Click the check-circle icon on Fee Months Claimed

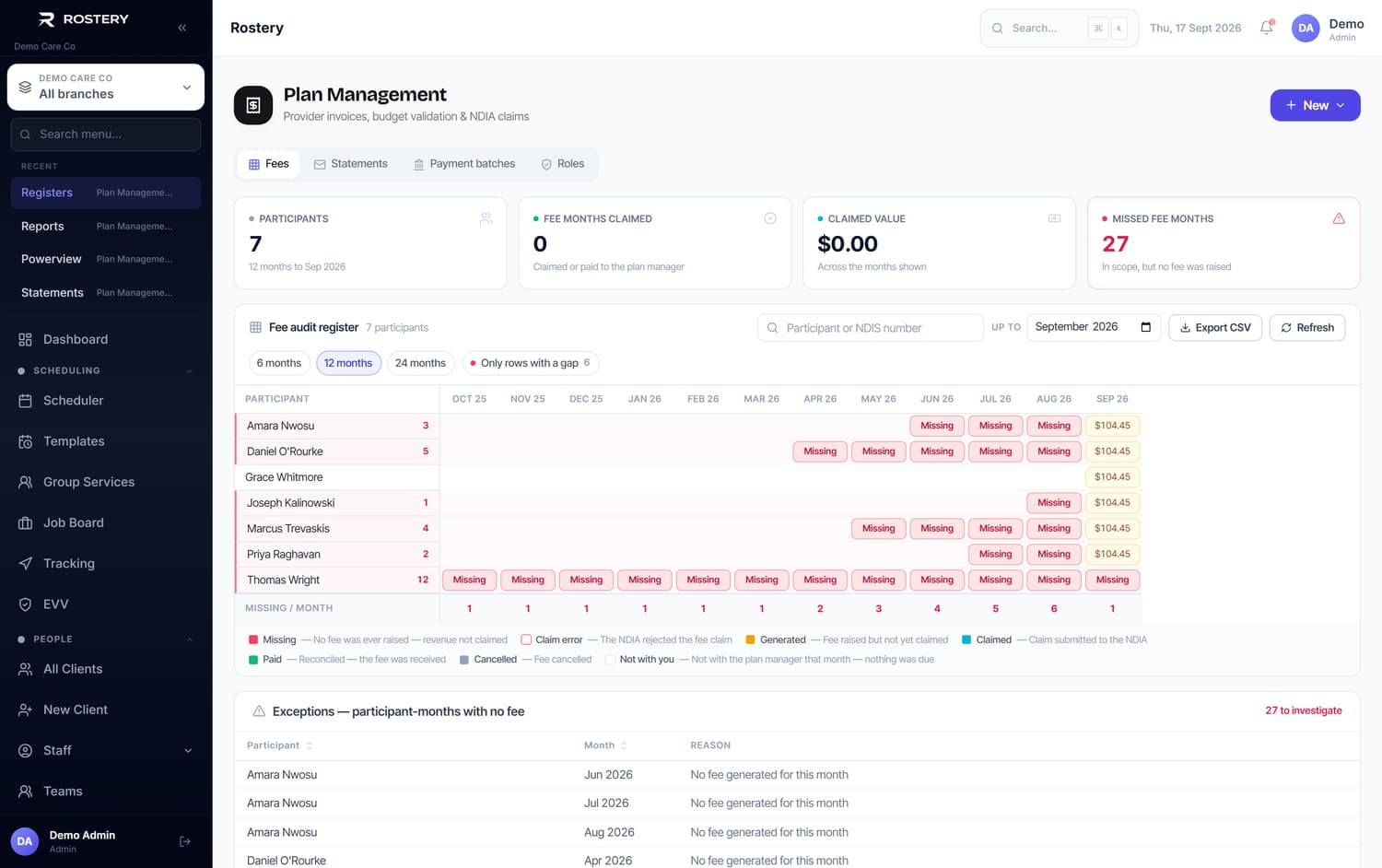[770, 218]
